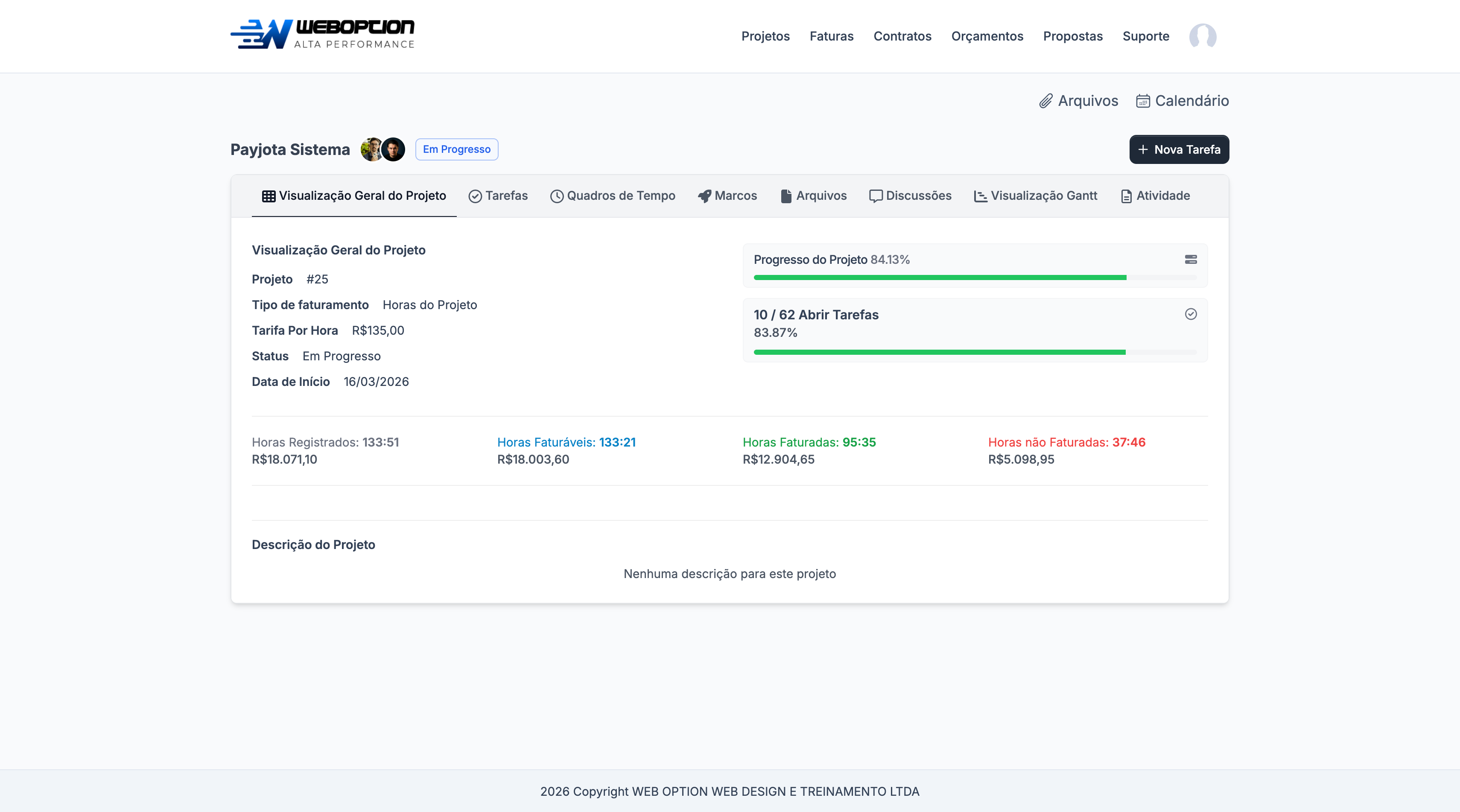Click the Em Progresso status badge
The width and height of the screenshot is (1460, 812).
(x=457, y=149)
